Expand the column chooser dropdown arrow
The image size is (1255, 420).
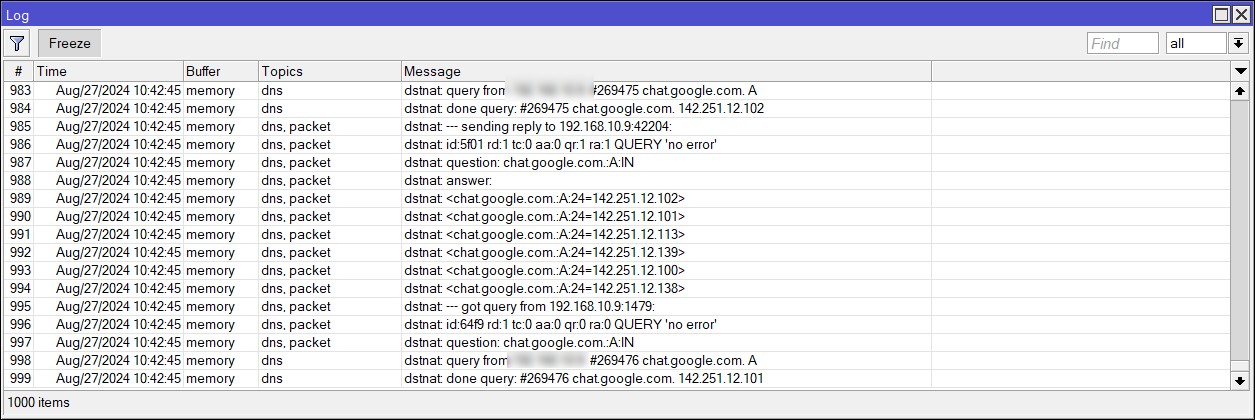[x=1240, y=71]
